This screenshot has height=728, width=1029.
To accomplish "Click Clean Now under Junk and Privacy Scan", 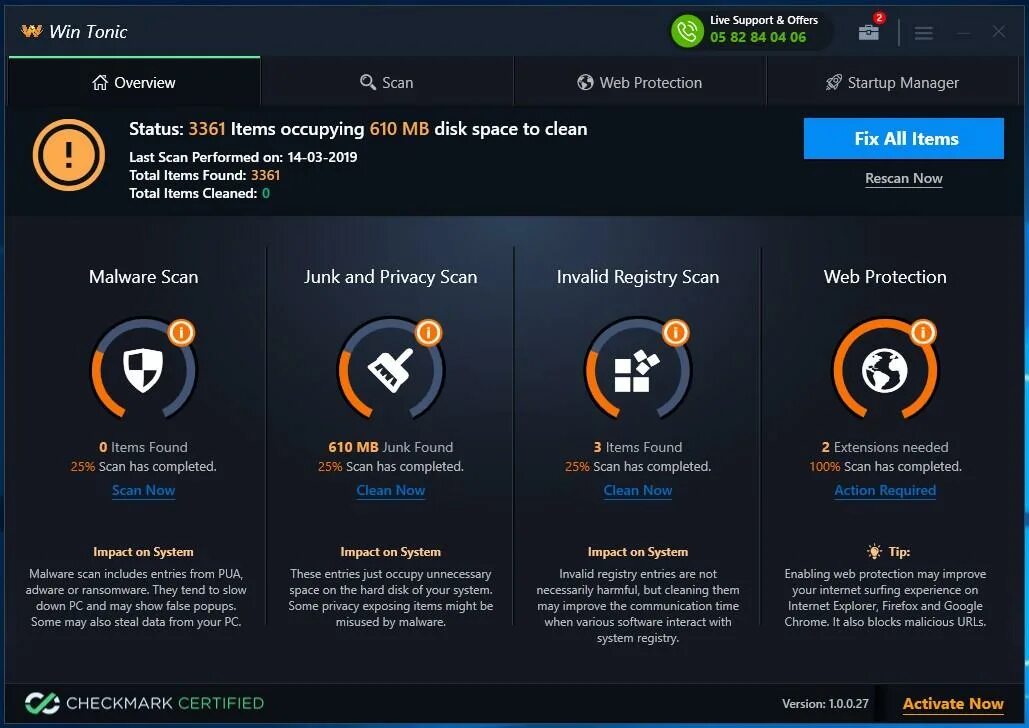I will point(390,490).
